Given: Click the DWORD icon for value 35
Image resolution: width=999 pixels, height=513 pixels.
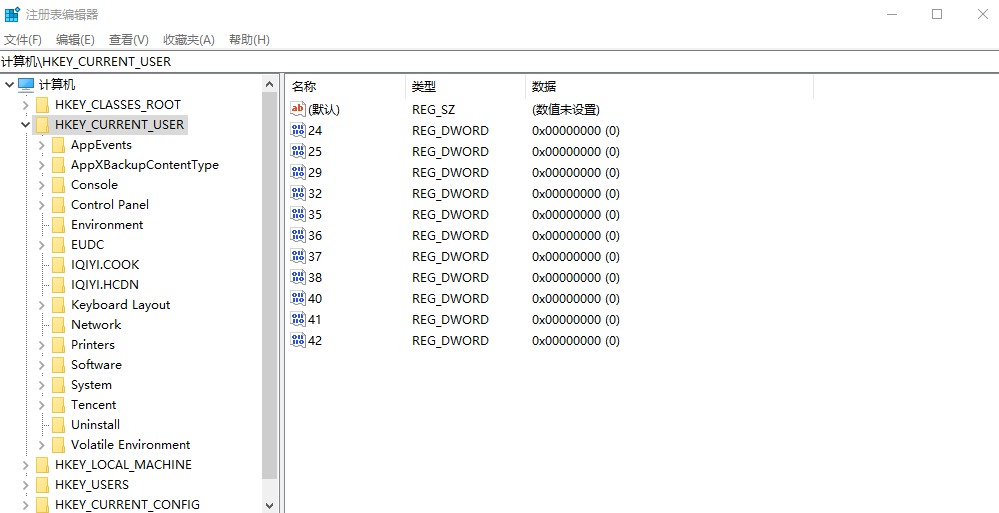Looking at the screenshot, I should 298,215.
